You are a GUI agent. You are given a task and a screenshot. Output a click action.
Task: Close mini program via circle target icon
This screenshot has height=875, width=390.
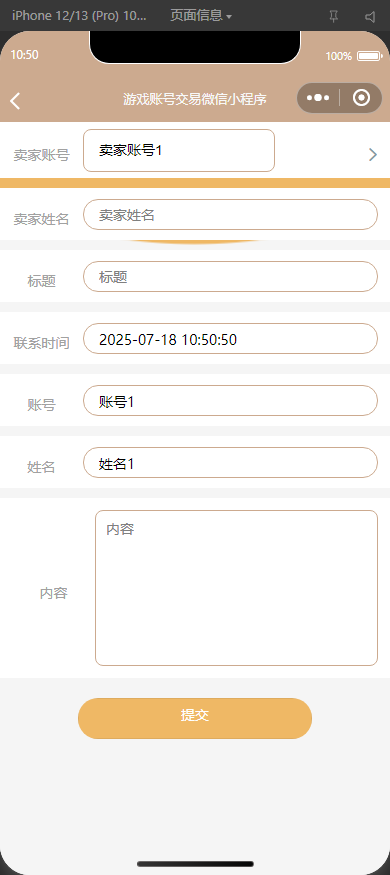coord(362,98)
